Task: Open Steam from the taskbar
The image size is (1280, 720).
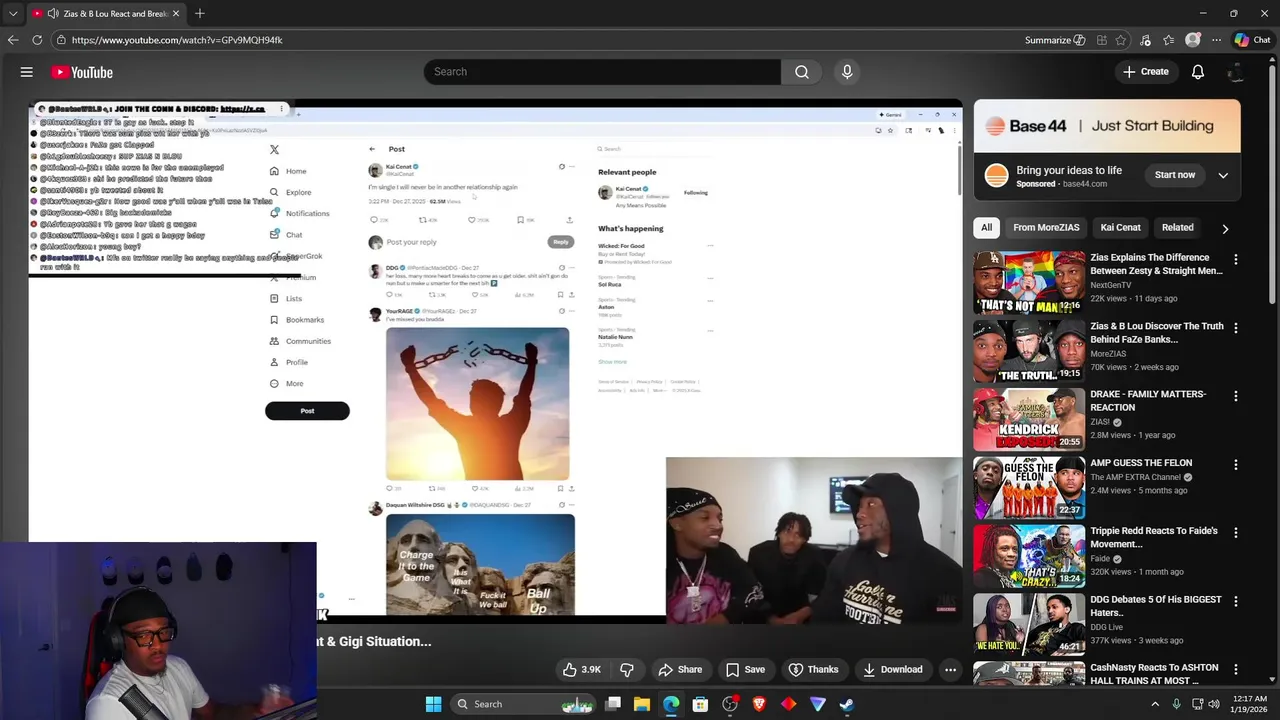Action: tap(847, 704)
